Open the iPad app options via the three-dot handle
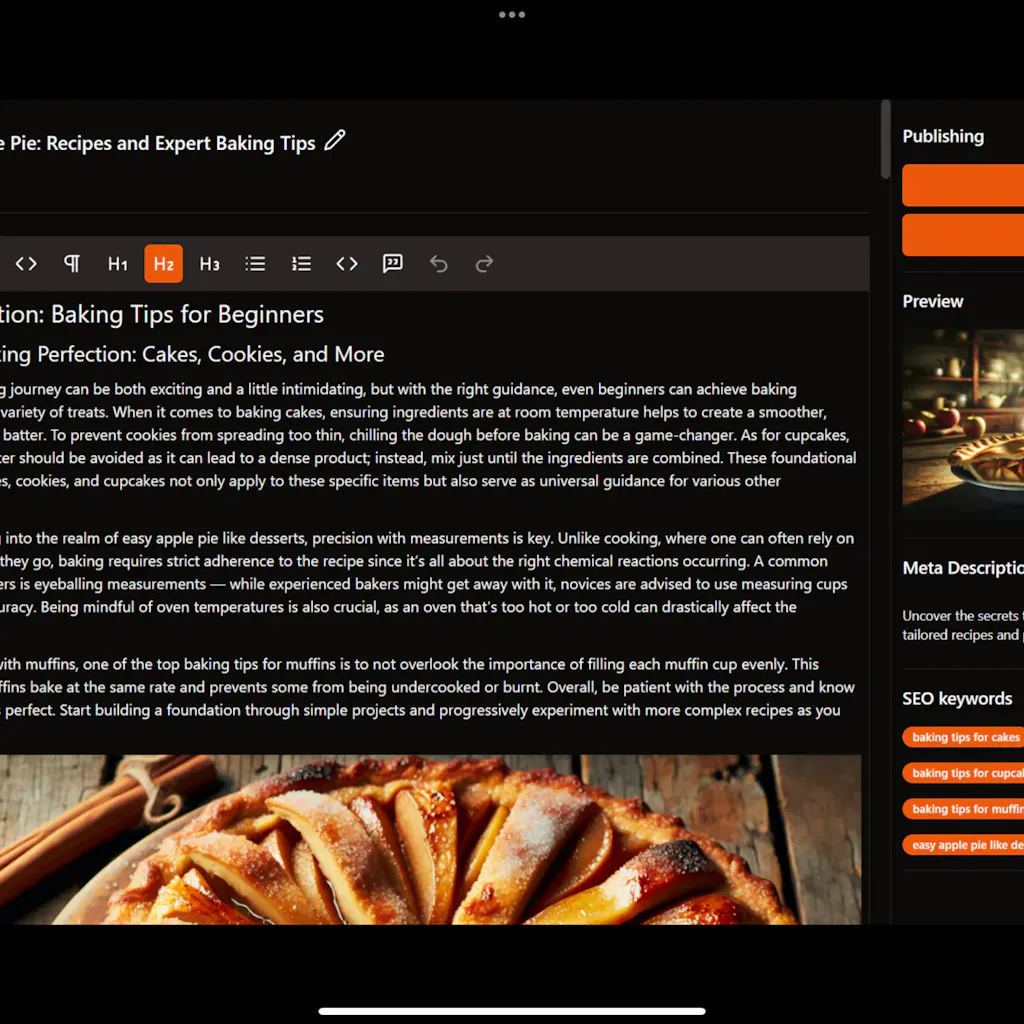Viewport: 1024px width, 1024px height. [511, 14]
